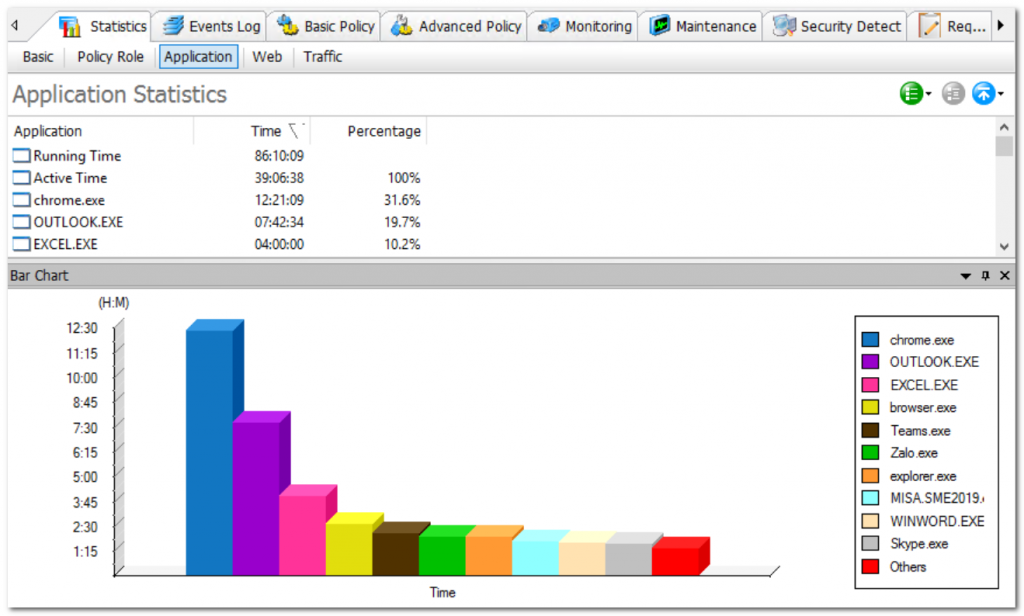Sort by the Application column header

coord(101,131)
